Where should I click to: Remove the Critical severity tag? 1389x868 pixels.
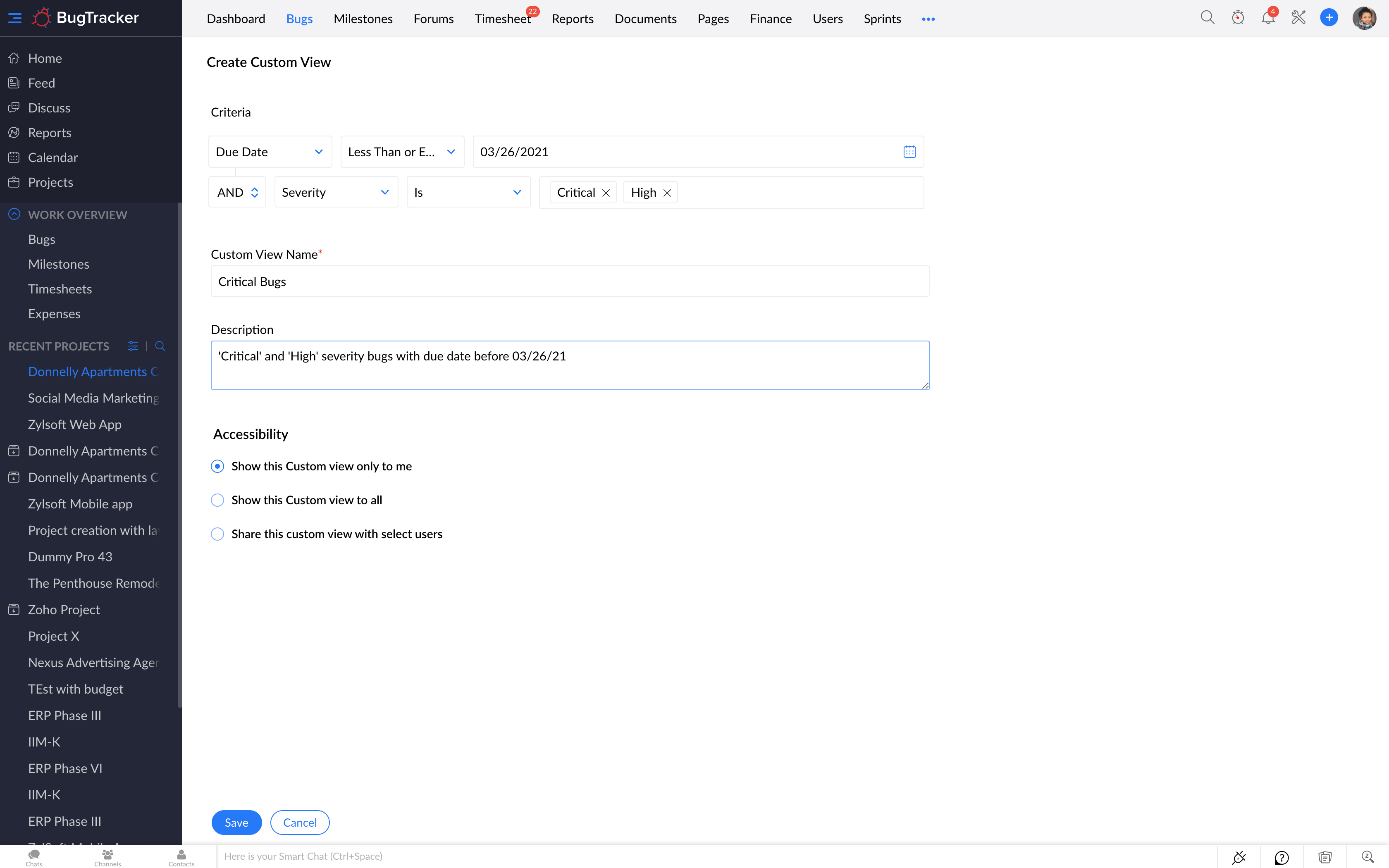tap(606, 193)
